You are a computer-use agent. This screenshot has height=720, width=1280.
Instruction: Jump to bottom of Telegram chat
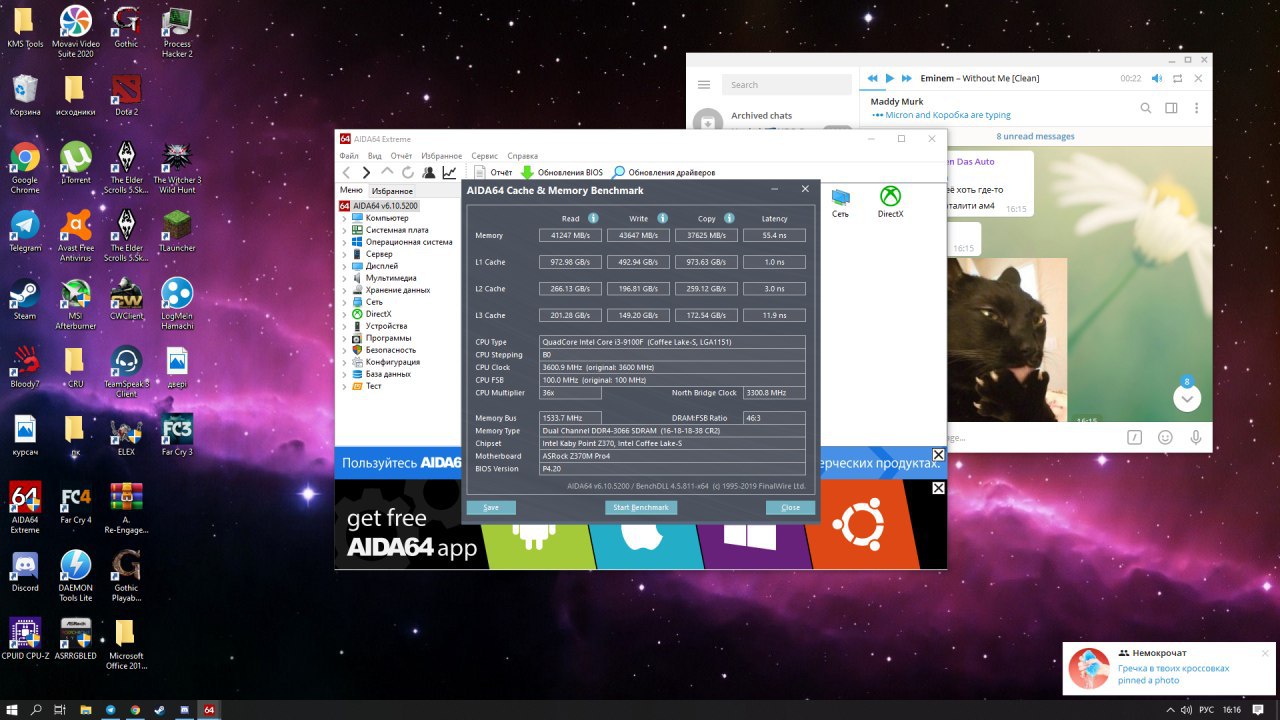tap(1187, 398)
